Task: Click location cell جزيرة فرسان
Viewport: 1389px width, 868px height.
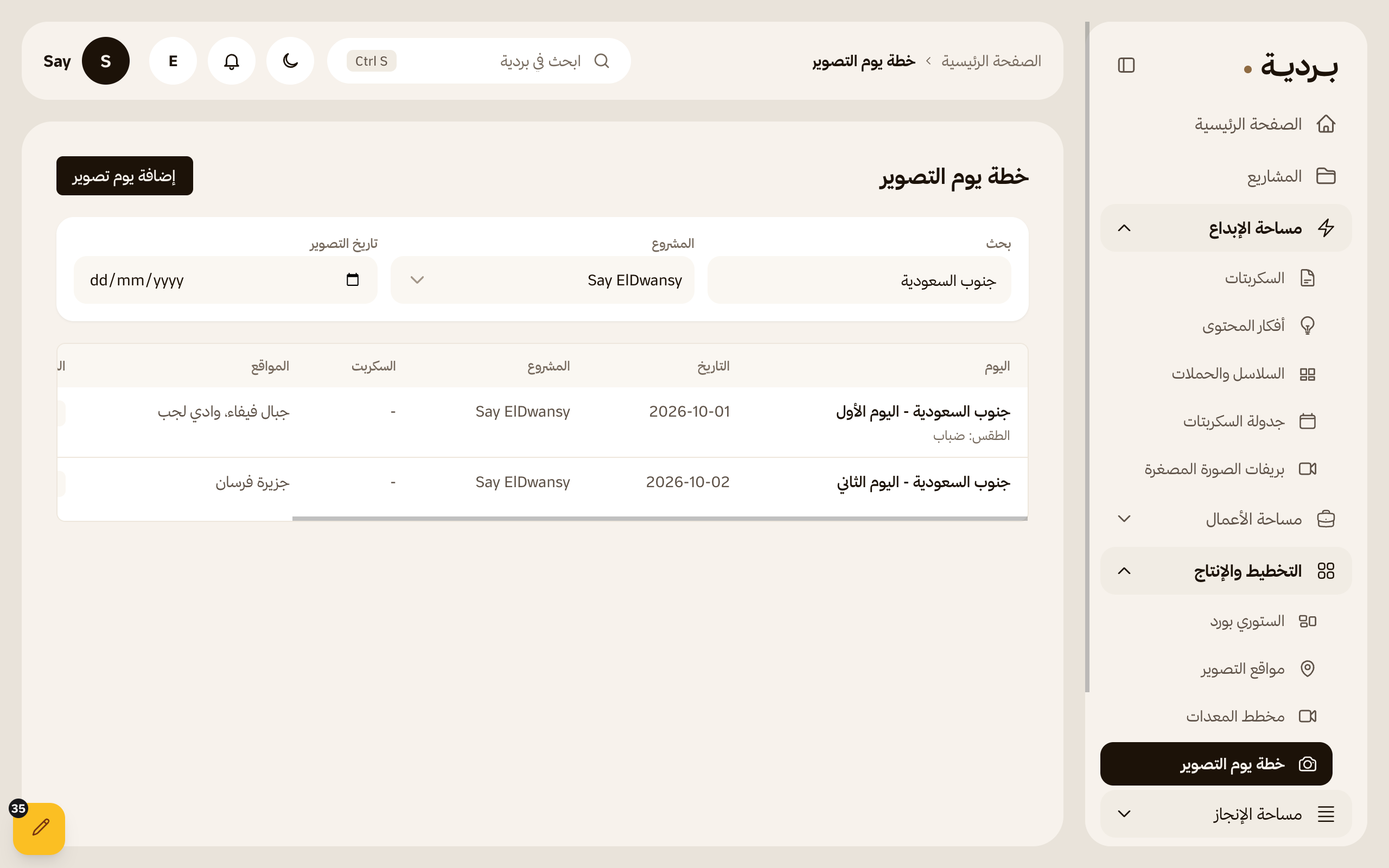Action: [x=252, y=482]
